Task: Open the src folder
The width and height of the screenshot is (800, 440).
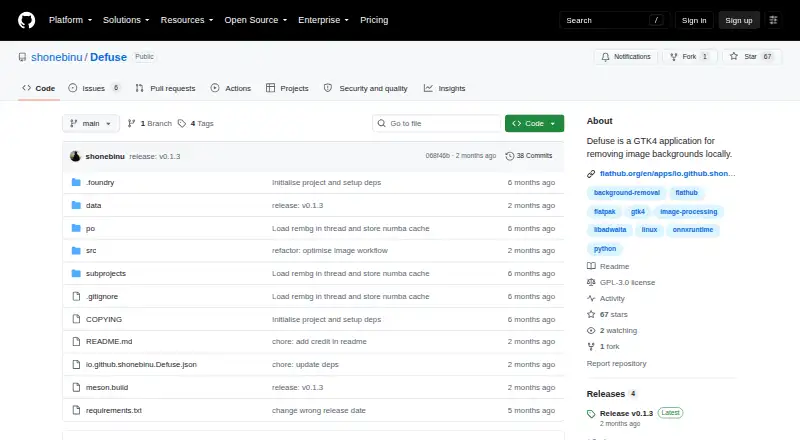Action: tap(91, 251)
